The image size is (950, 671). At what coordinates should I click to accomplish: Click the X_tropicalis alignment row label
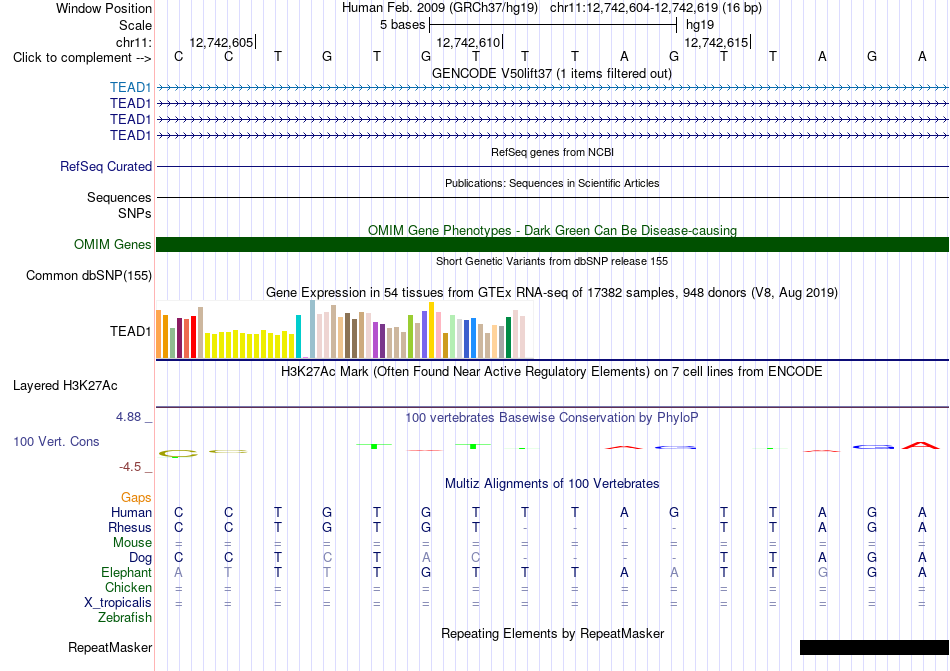point(118,603)
